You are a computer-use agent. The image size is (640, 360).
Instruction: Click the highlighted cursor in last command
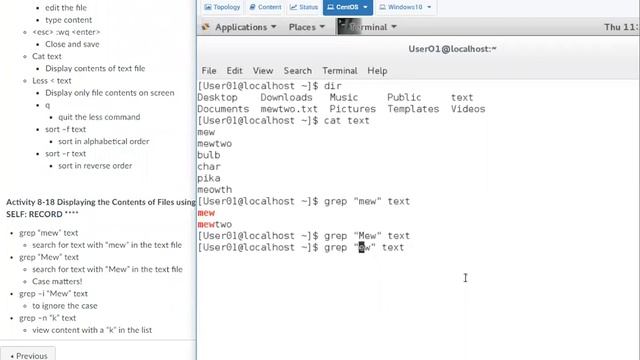361,247
